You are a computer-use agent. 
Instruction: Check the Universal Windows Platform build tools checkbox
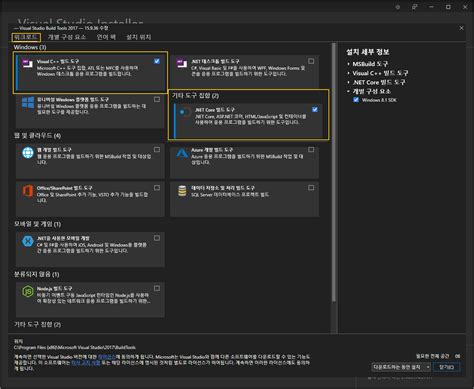pos(157,99)
